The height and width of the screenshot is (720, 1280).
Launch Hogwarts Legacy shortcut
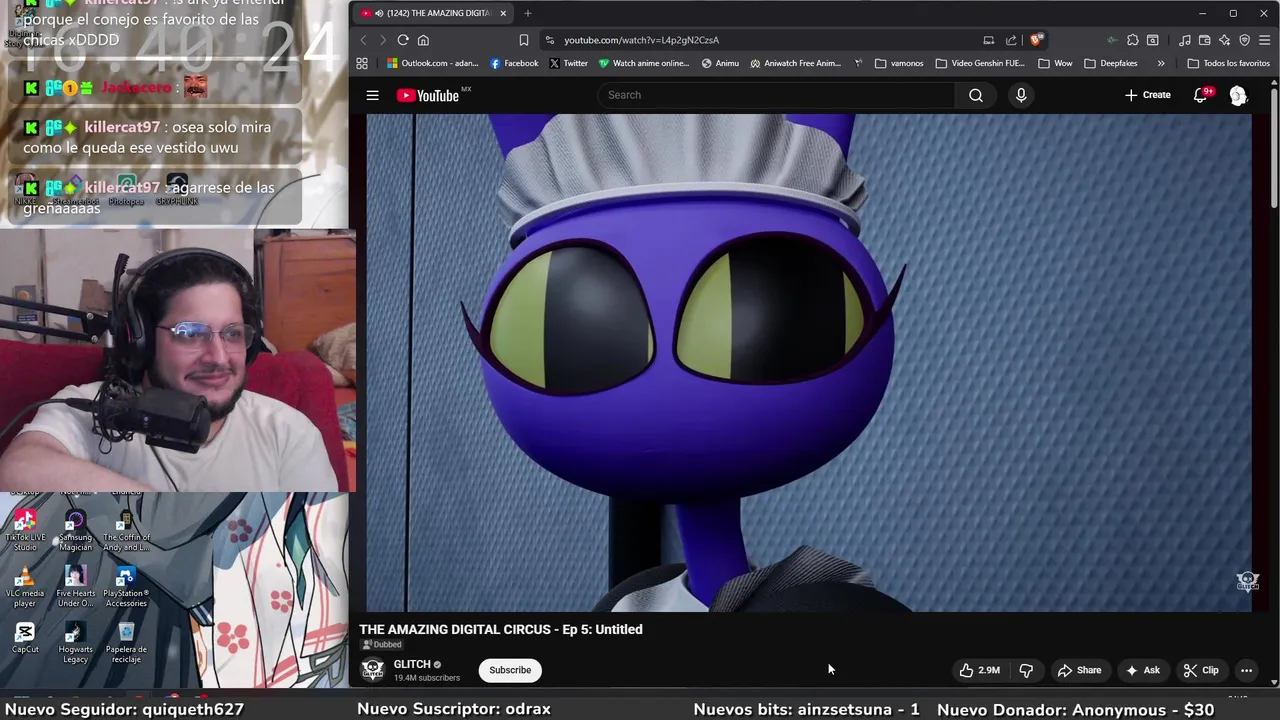coord(75,643)
